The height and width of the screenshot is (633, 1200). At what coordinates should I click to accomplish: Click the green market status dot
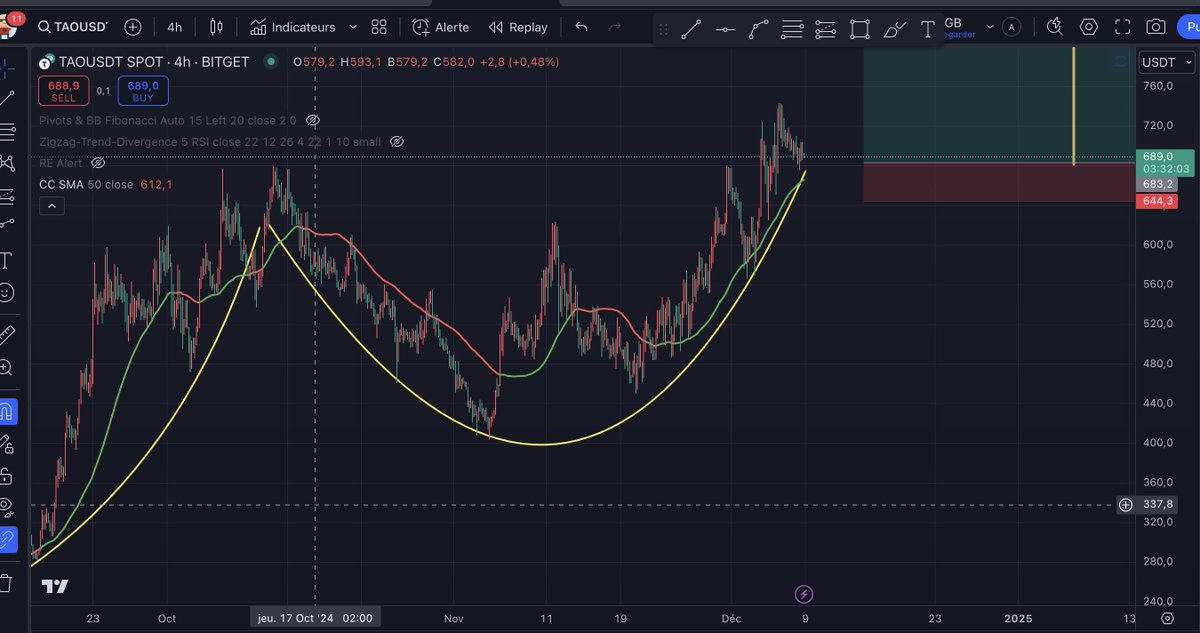tap(270, 62)
